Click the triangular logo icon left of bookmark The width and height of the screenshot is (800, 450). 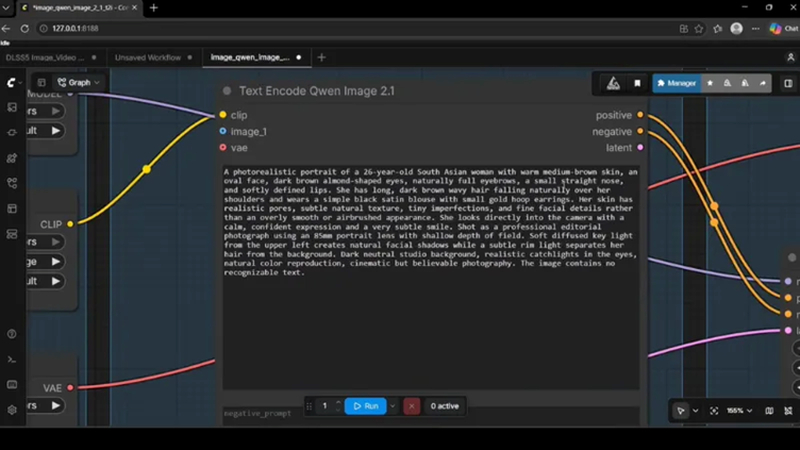(613, 83)
